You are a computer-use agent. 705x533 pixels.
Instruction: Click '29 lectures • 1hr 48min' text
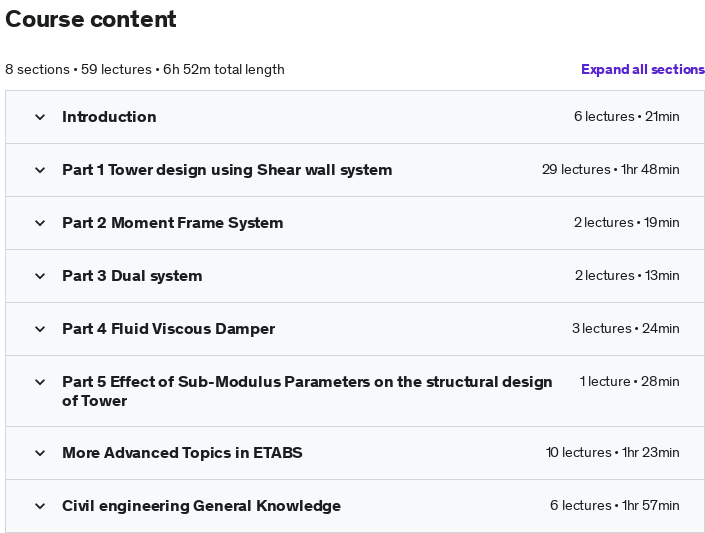(611, 170)
